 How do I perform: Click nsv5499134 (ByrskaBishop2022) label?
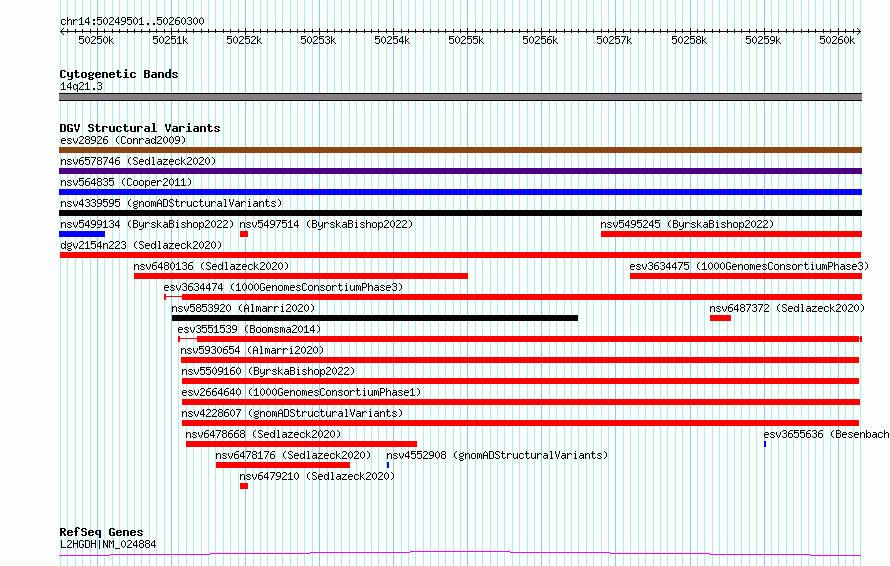pos(147,224)
